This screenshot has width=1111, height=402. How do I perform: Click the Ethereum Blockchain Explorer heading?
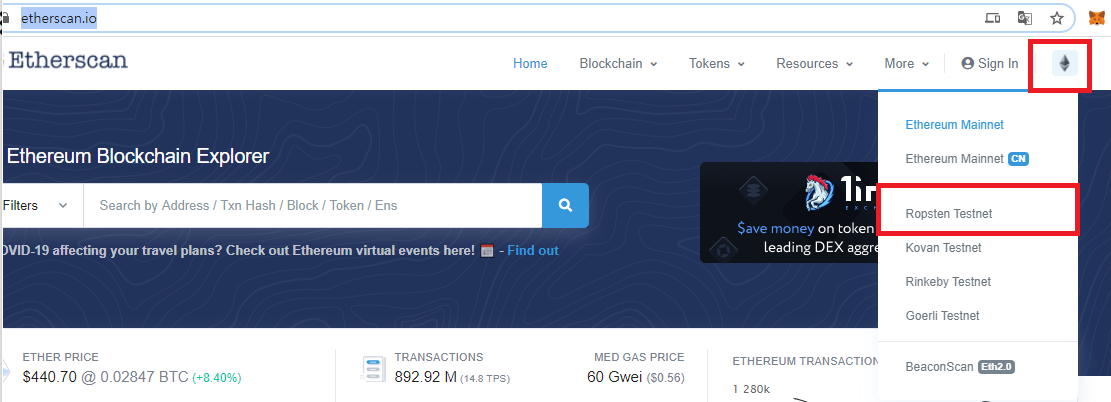pyautogui.click(x=137, y=156)
